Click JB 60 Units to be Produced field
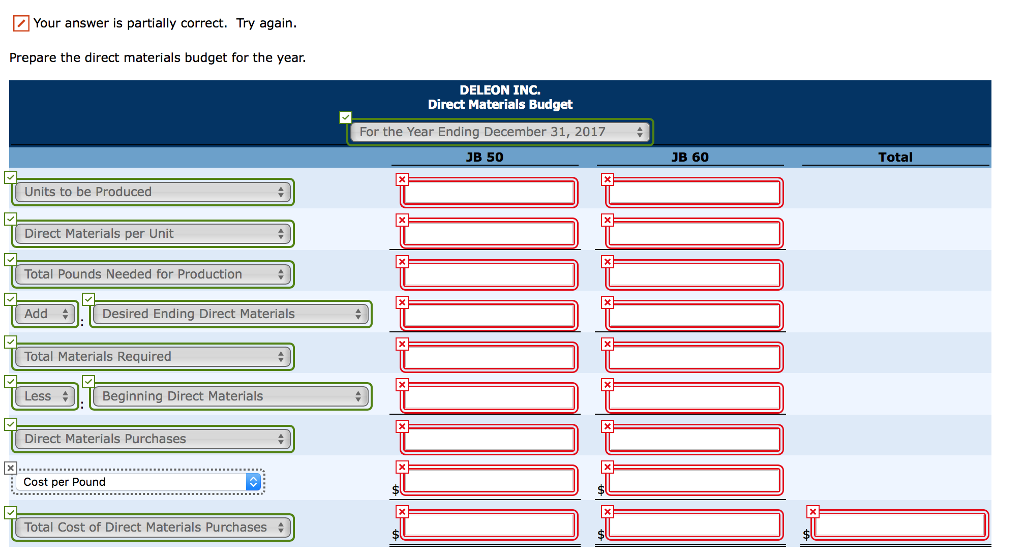 coord(694,193)
